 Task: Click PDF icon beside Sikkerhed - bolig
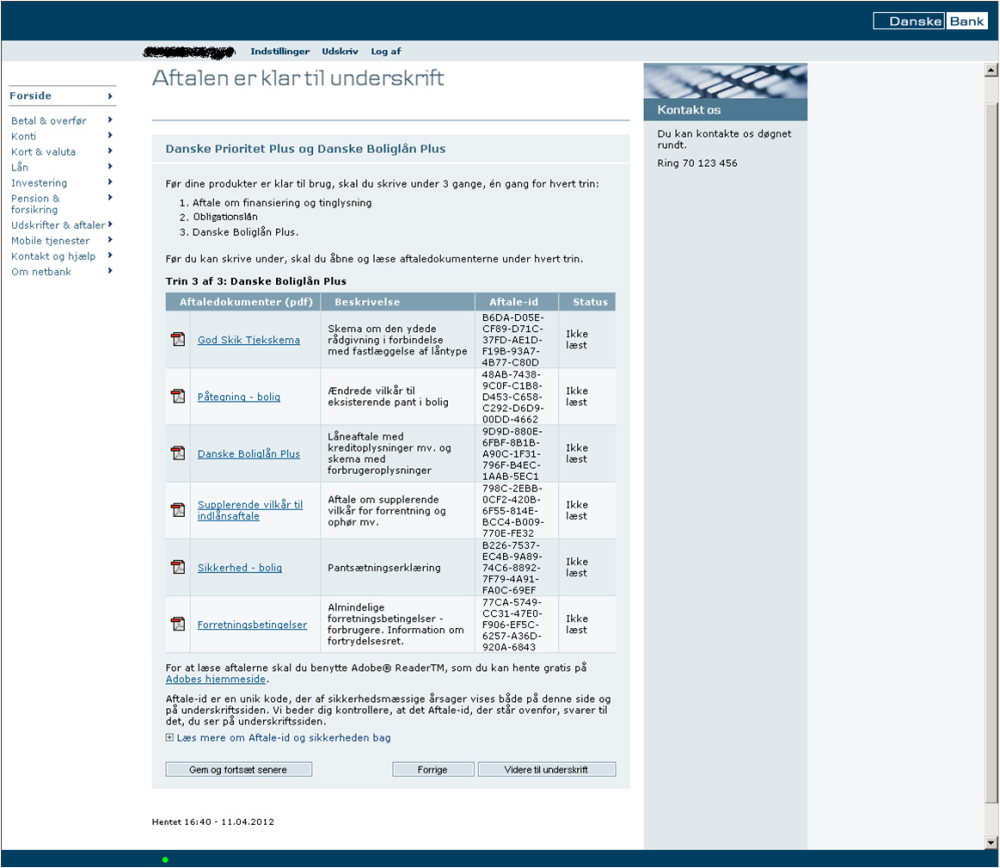point(178,566)
